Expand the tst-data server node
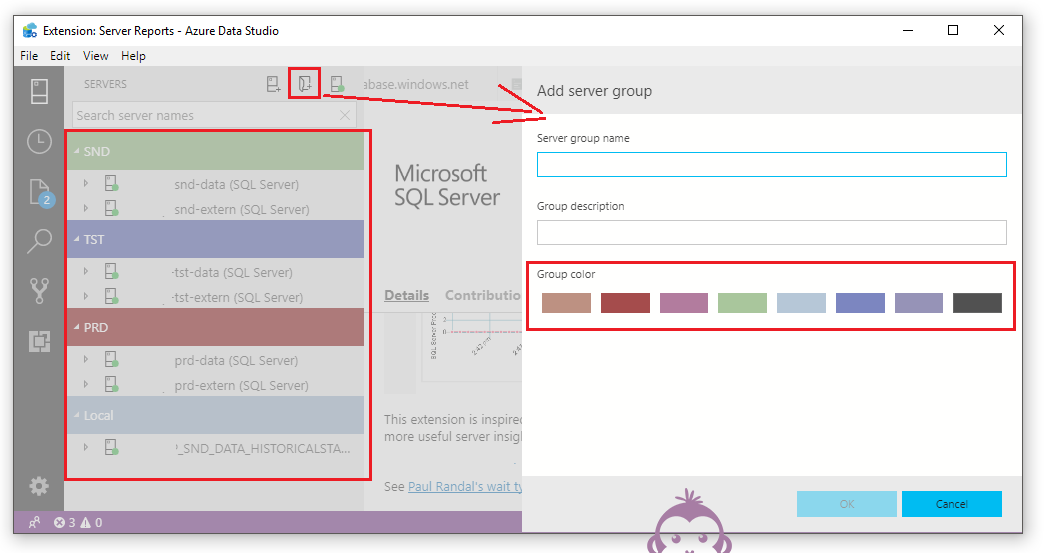The width and height of the screenshot is (1050, 553). tap(86, 271)
